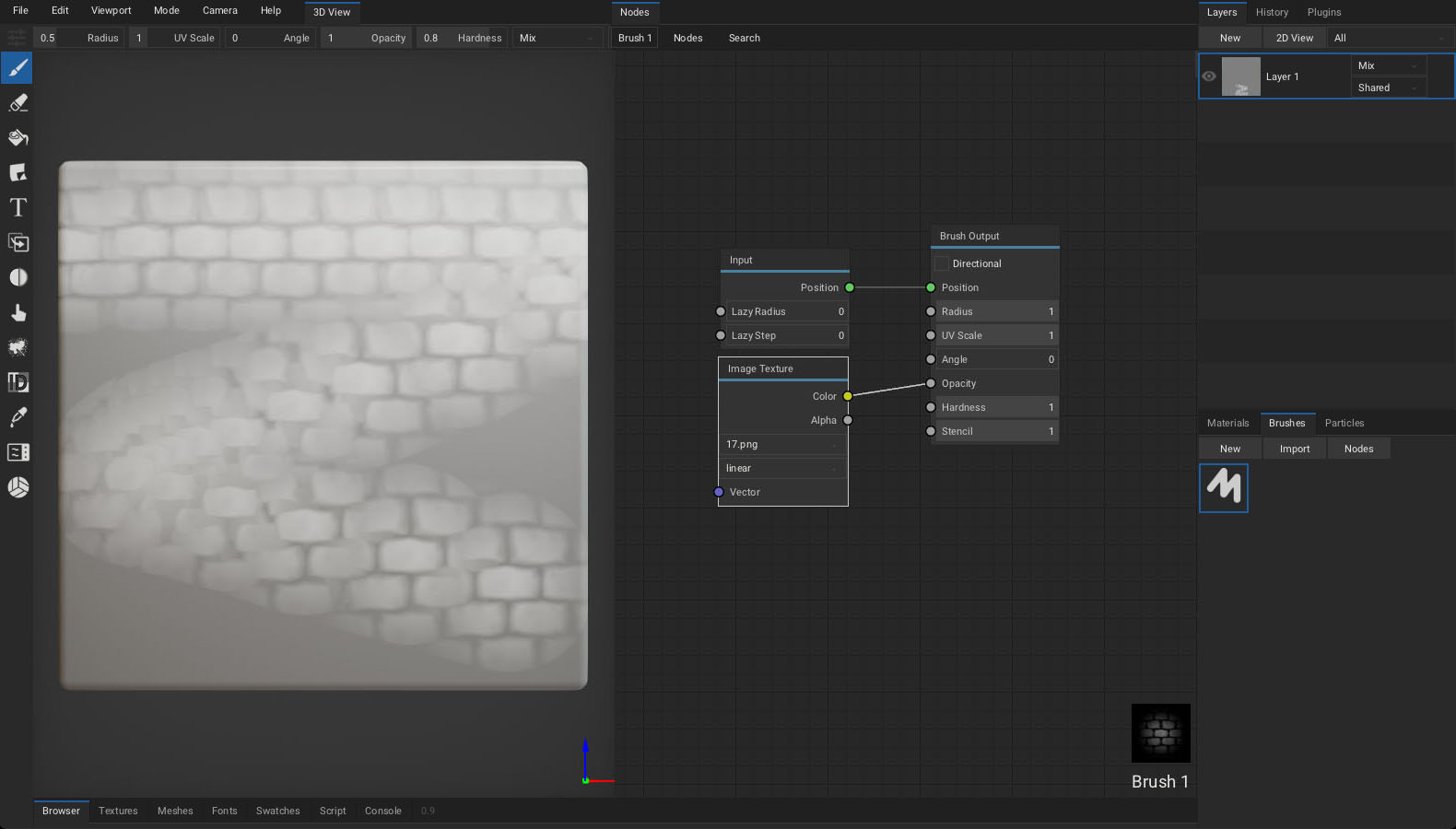Expand the 17.png image file dropdown
This screenshot has width=1456, height=829.
coord(782,444)
